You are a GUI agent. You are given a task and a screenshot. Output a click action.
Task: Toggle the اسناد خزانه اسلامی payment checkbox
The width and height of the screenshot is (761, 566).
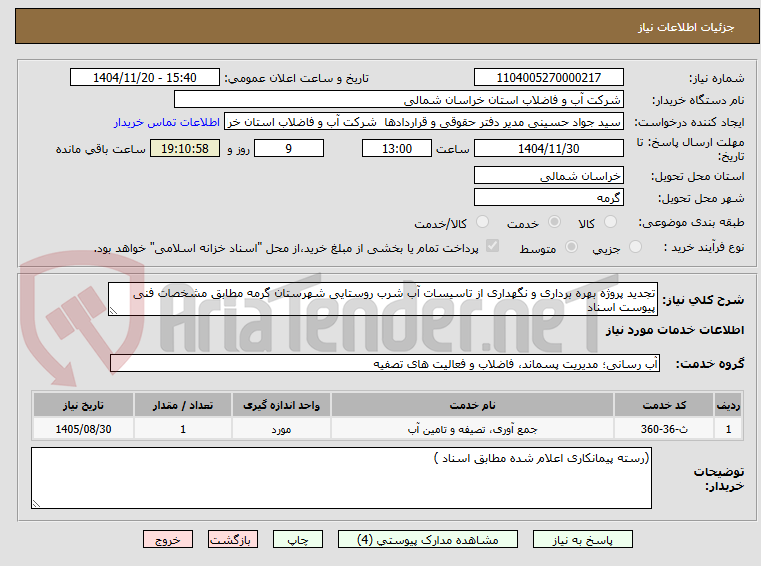[493, 246]
